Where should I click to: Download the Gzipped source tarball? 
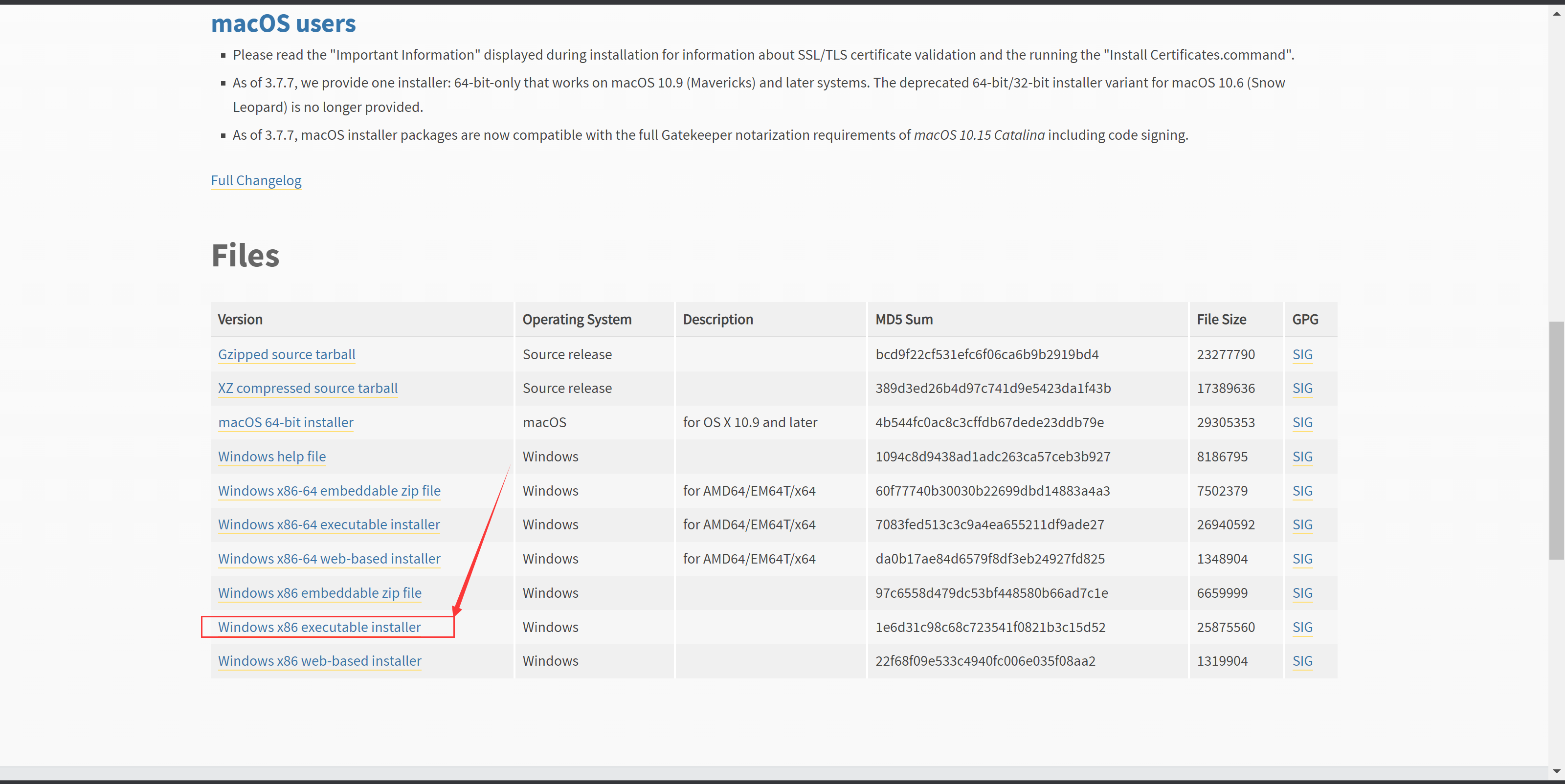pyautogui.click(x=286, y=354)
